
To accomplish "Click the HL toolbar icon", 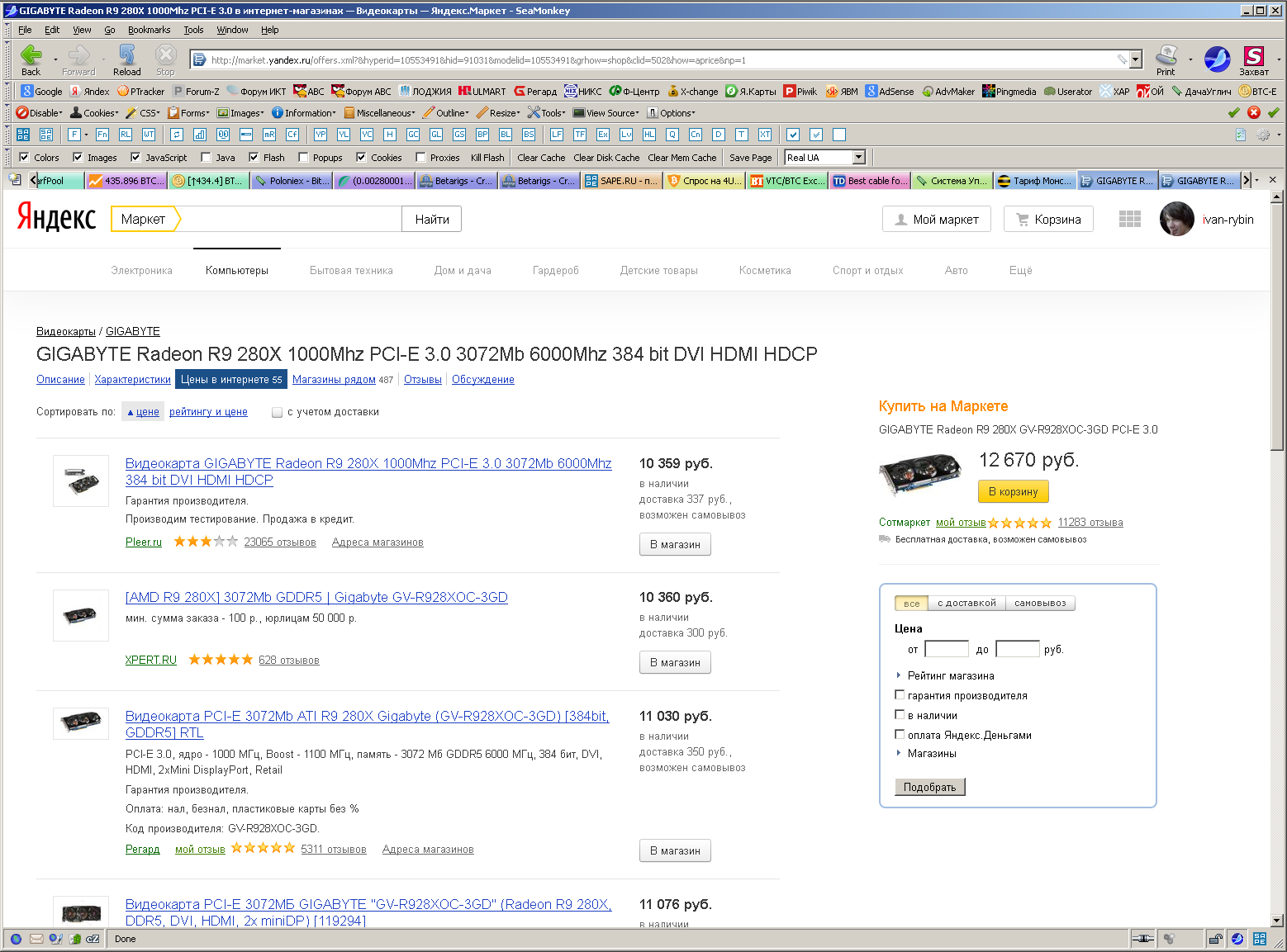I will click(x=649, y=135).
